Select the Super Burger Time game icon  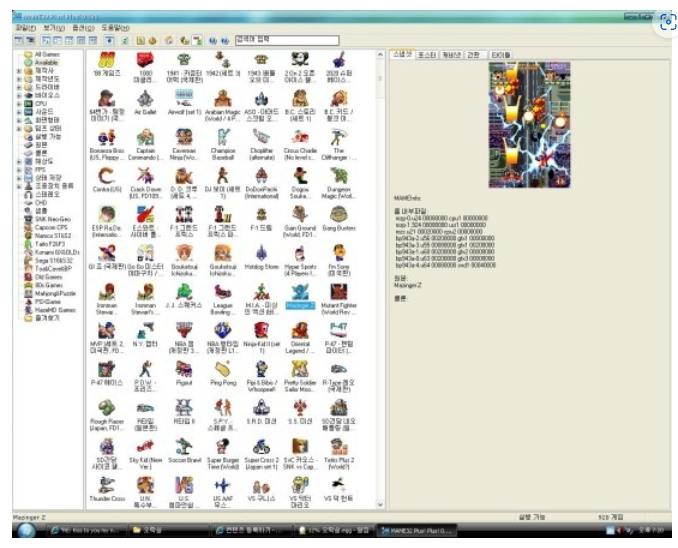(223, 454)
